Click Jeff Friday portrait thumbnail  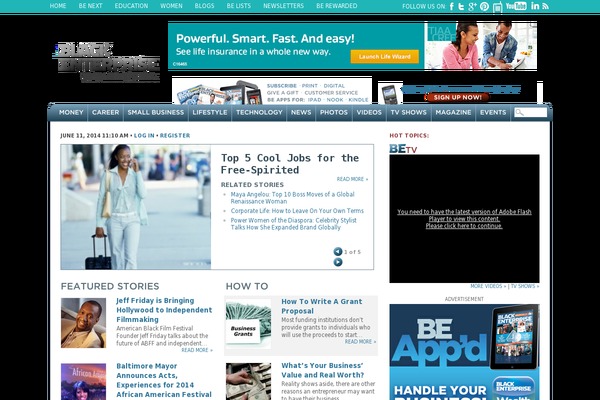tap(83, 323)
